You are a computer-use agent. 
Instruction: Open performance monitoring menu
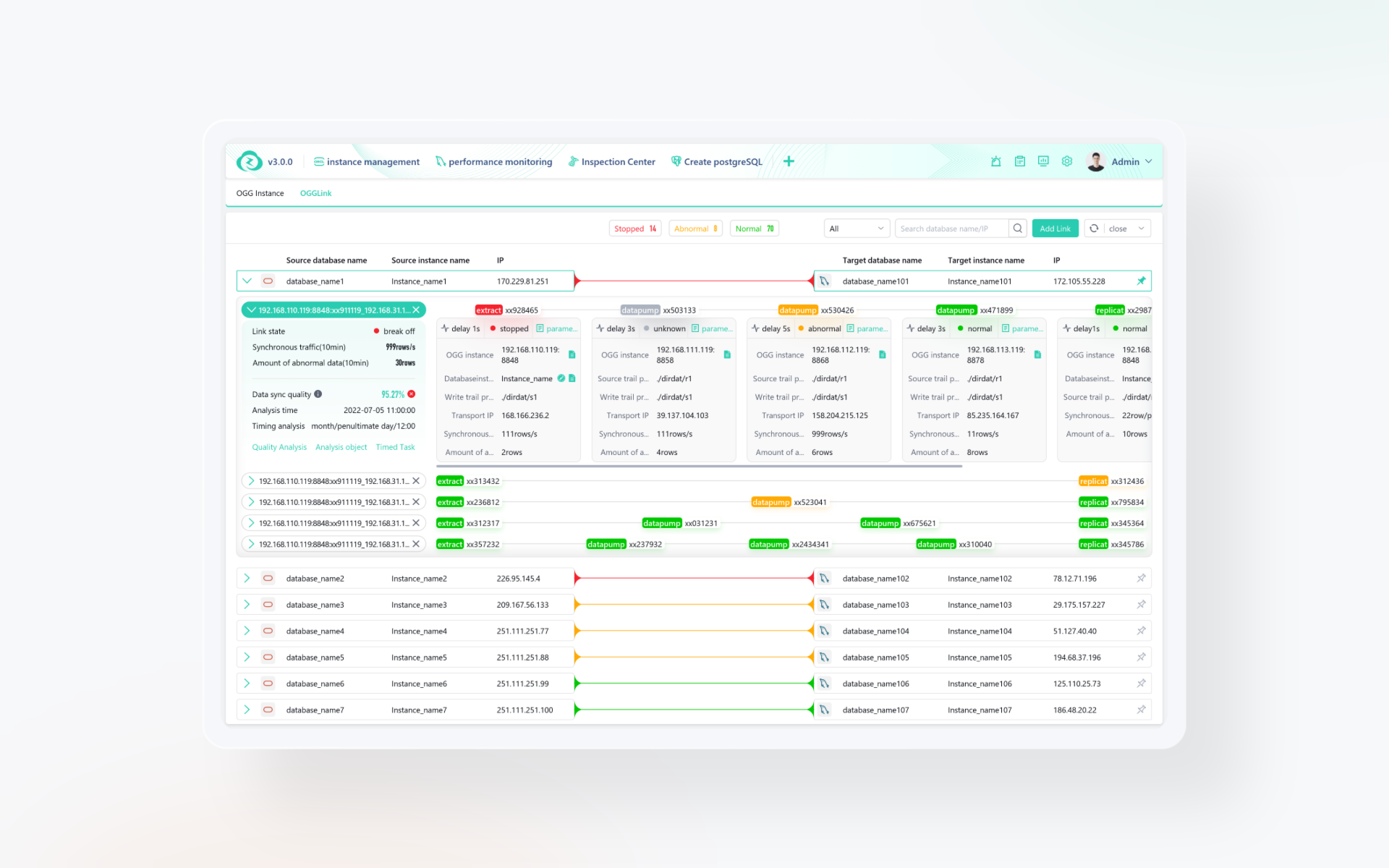pyautogui.click(x=493, y=162)
